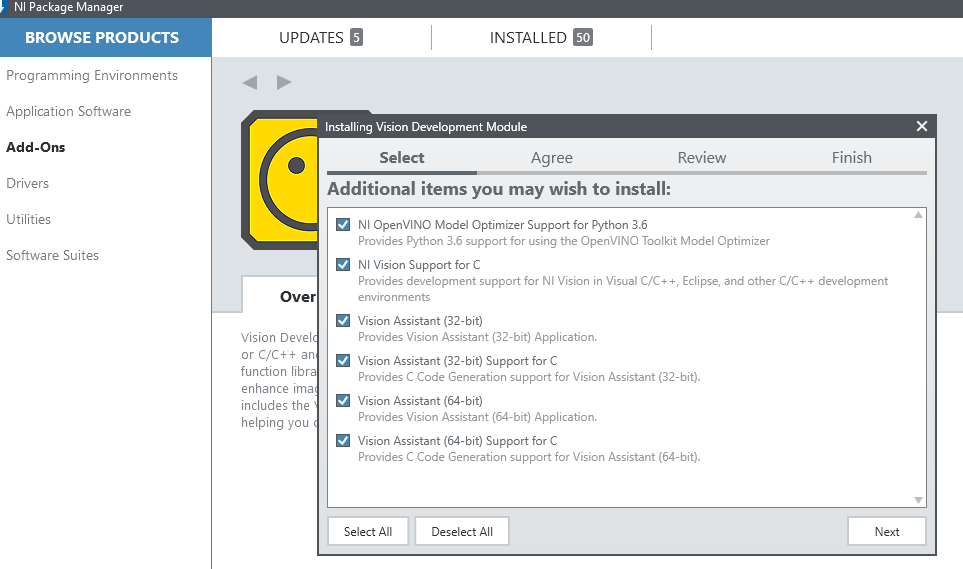This screenshot has width=963, height=569.
Task: Open the Software Suites category
Action: click(x=53, y=255)
